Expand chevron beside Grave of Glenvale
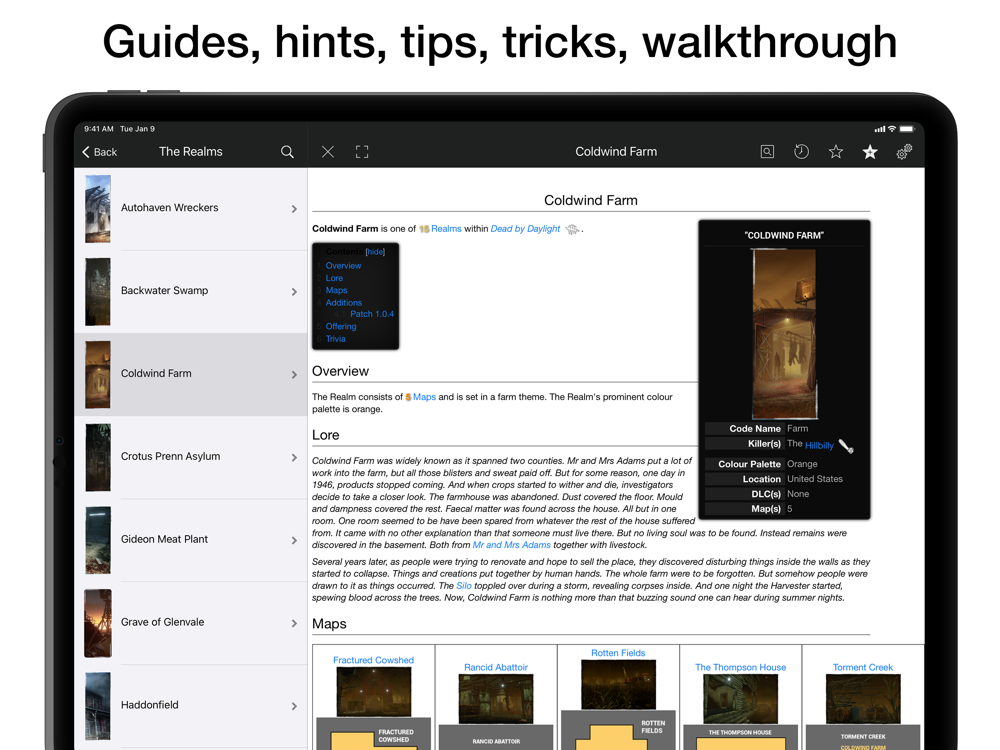This screenshot has height=750, width=1000. 294,623
